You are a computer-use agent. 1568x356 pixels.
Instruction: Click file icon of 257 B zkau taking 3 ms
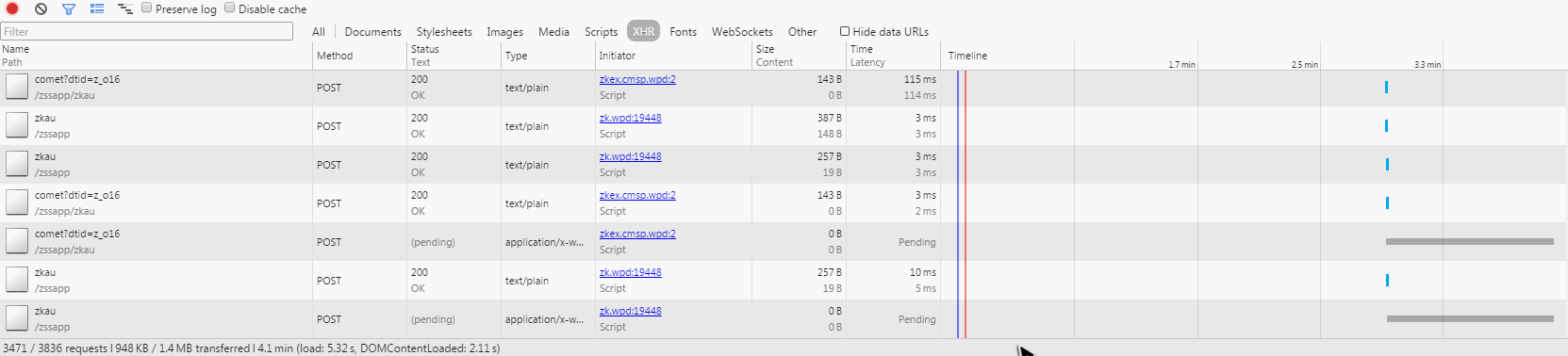pos(17,164)
